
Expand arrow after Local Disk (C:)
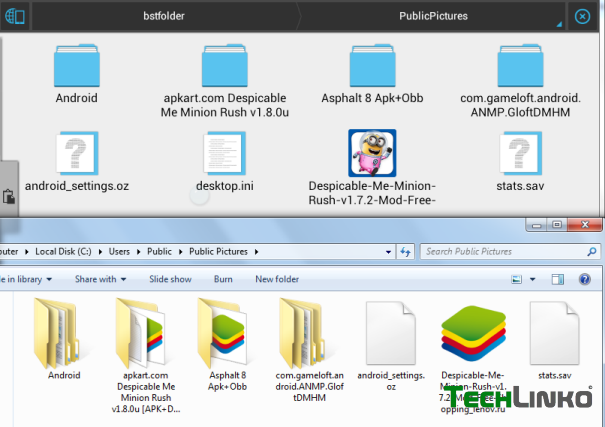(x=100, y=252)
